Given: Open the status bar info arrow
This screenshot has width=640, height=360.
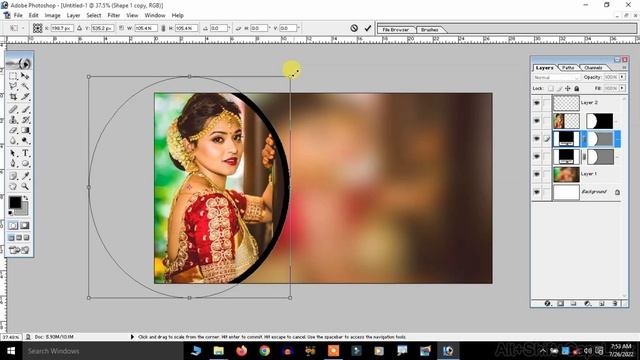Looking at the screenshot, I should (x=132, y=337).
